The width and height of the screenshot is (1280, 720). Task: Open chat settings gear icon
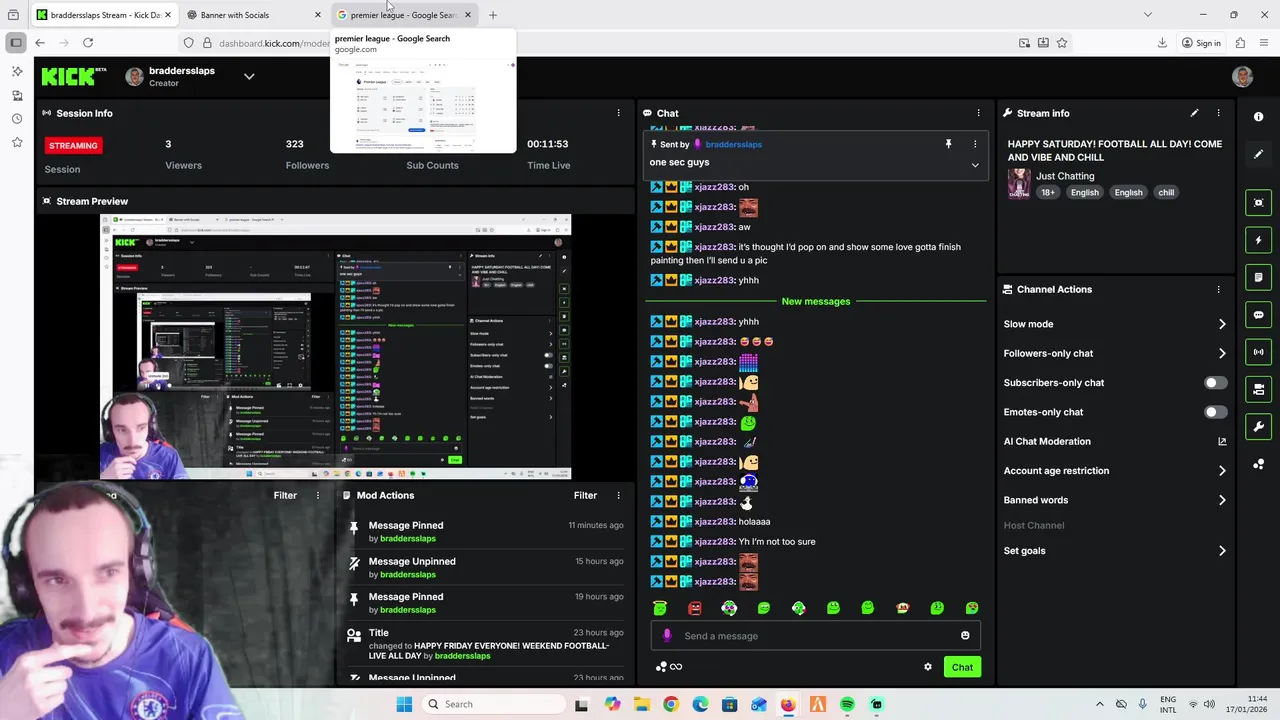pos(928,667)
